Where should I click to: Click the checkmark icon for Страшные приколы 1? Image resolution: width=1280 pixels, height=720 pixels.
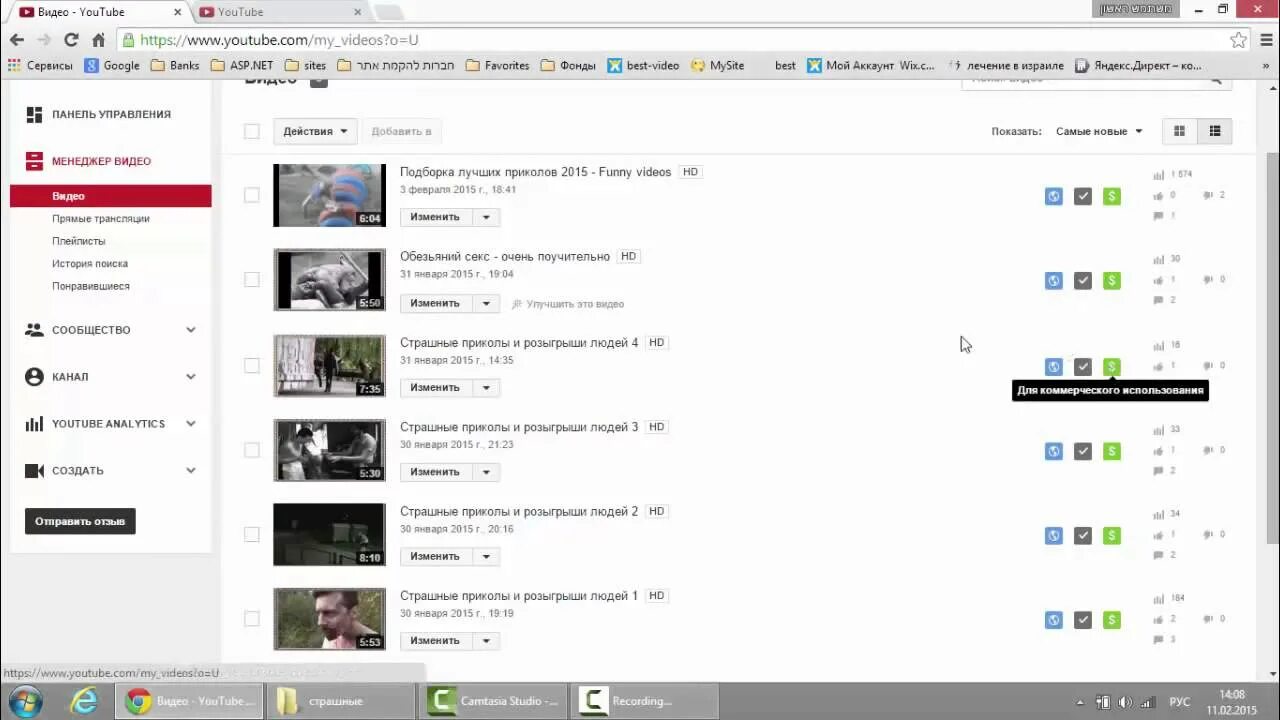pyautogui.click(x=1082, y=620)
